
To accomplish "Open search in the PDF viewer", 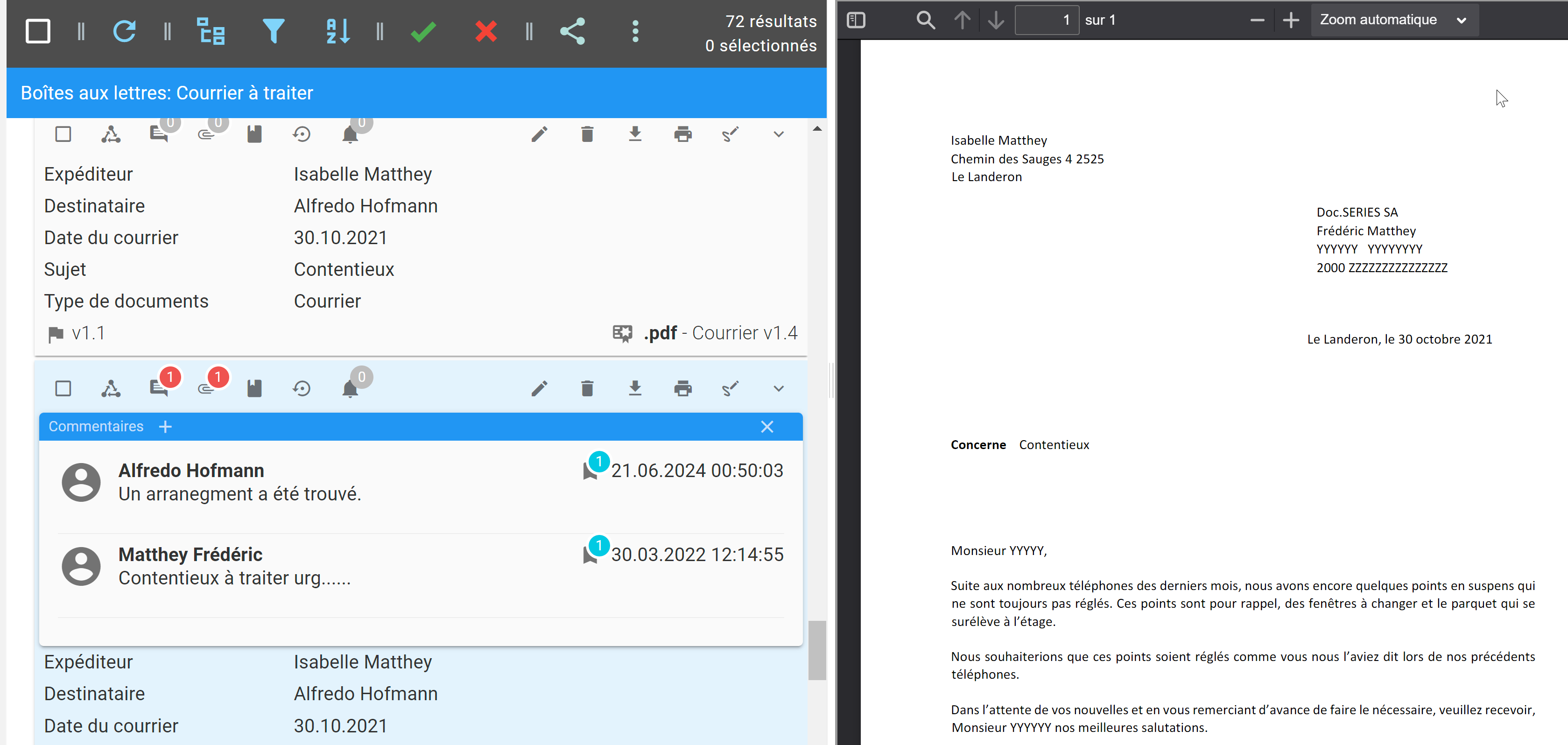I will 925,20.
